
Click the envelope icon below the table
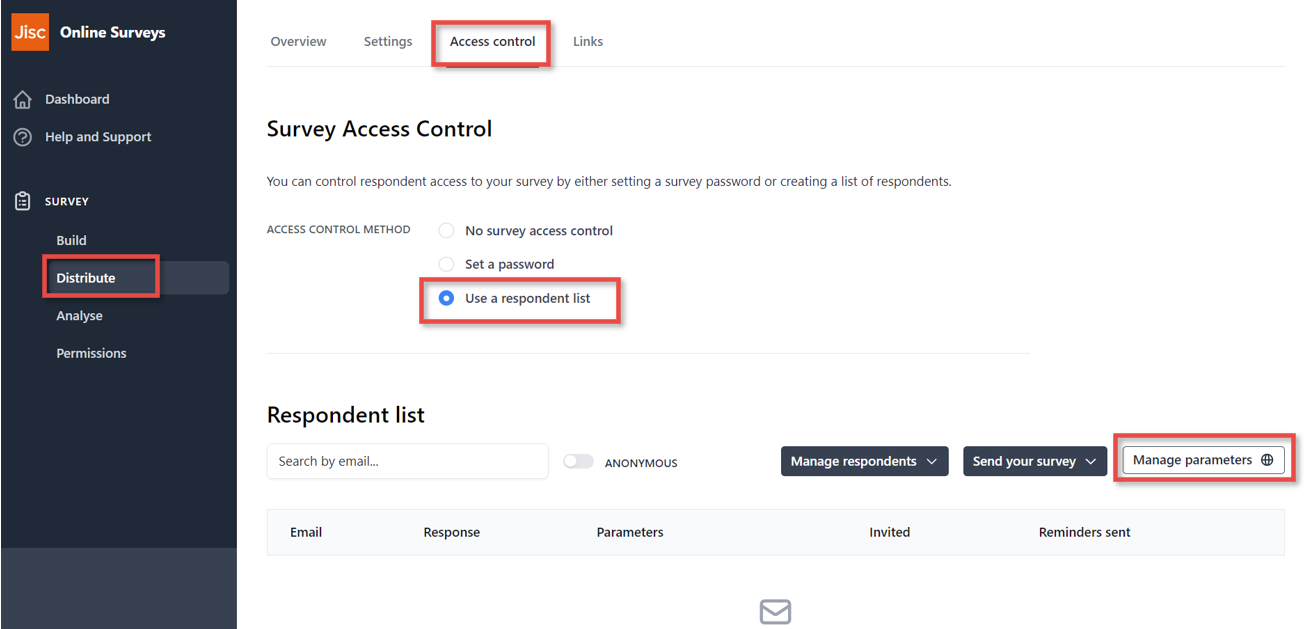[775, 611]
